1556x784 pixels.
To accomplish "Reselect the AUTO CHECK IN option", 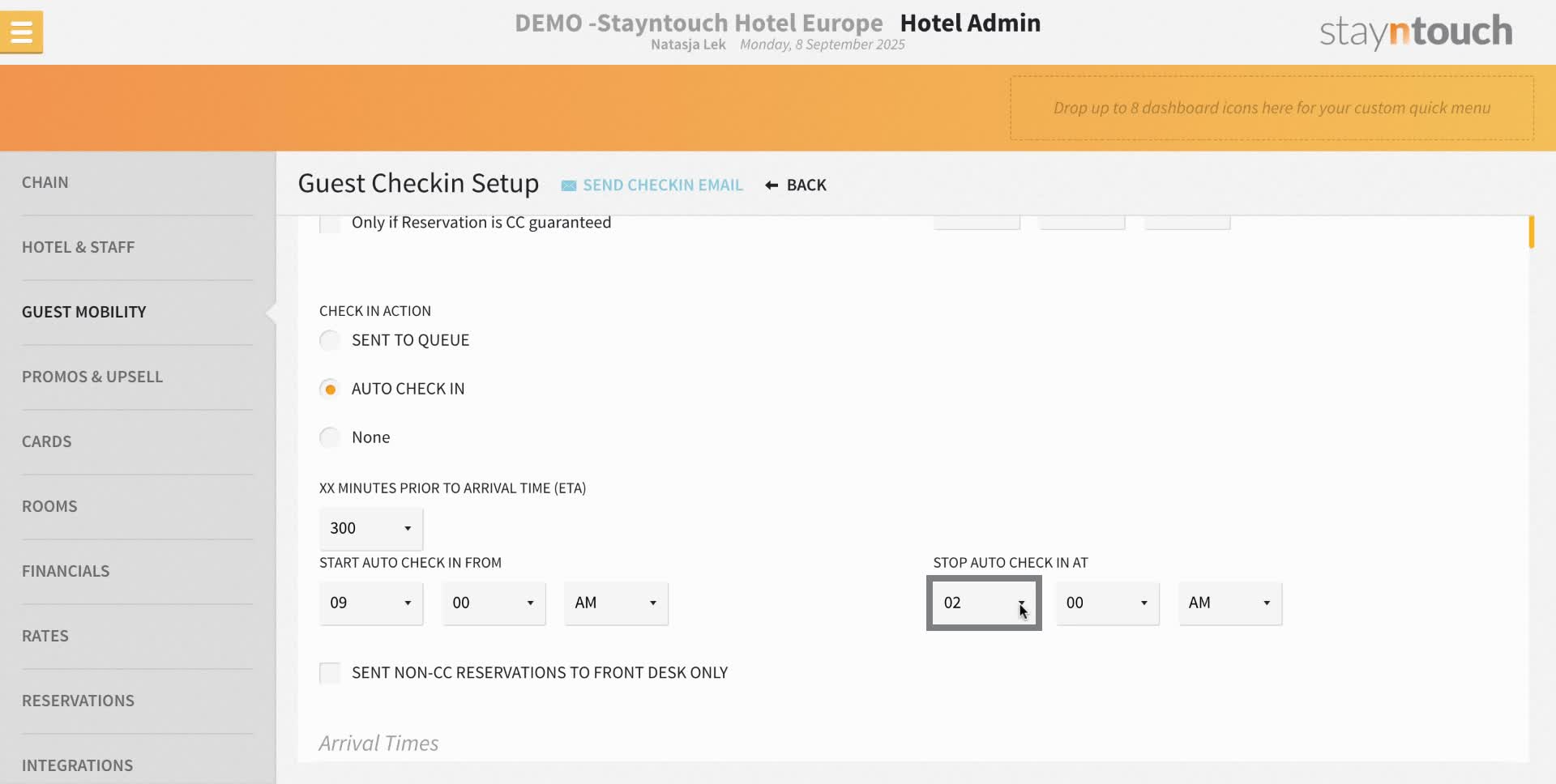I will tap(329, 389).
